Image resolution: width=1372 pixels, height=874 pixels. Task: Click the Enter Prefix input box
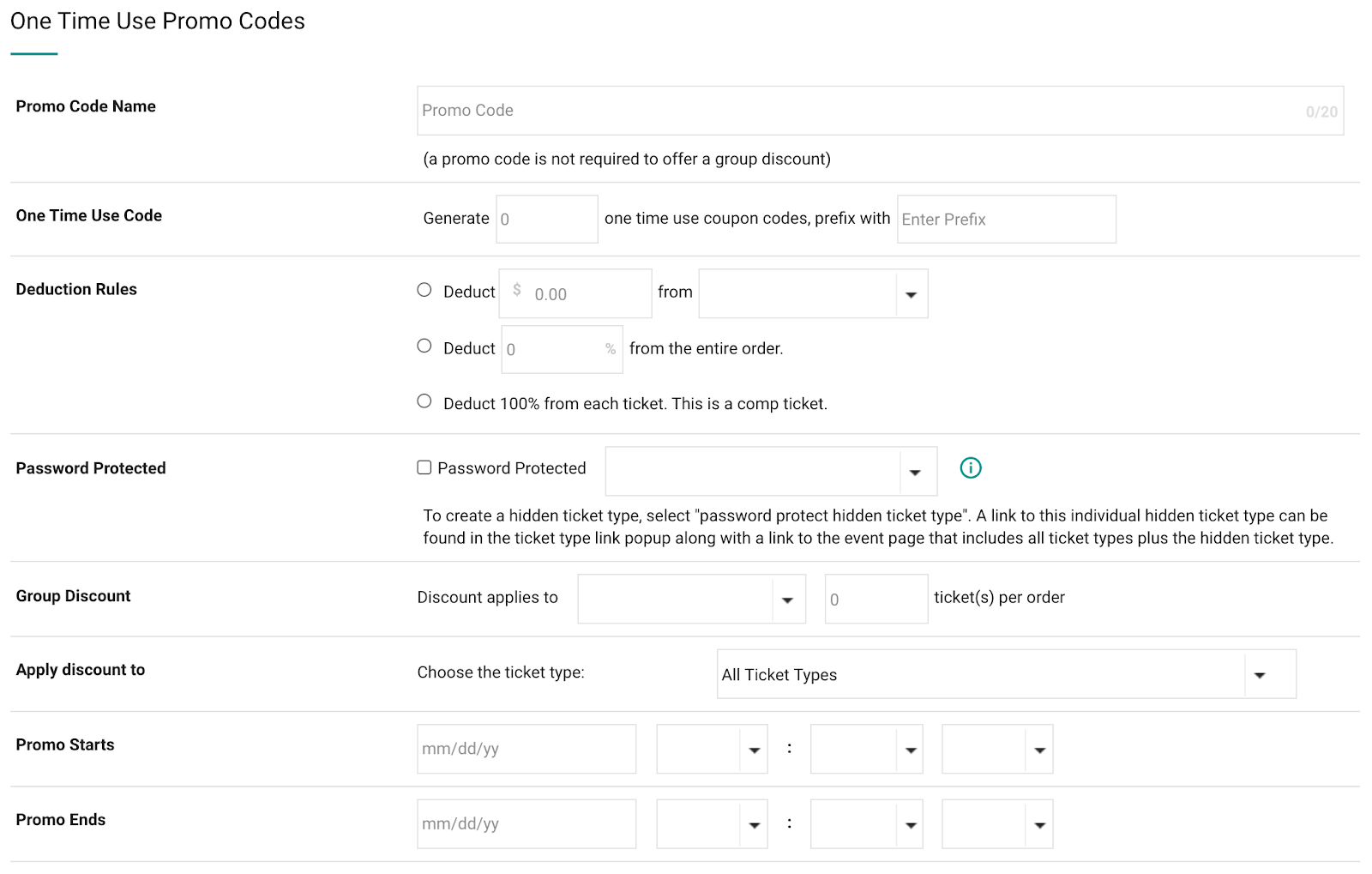tap(1005, 219)
